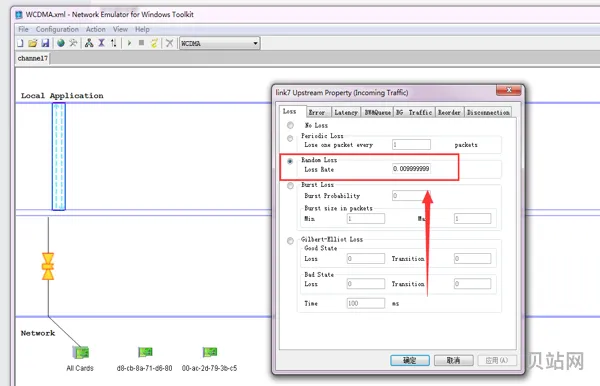Click the Open folder toolbar icon
Viewport: 600px width, 386px height.
point(33,43)
